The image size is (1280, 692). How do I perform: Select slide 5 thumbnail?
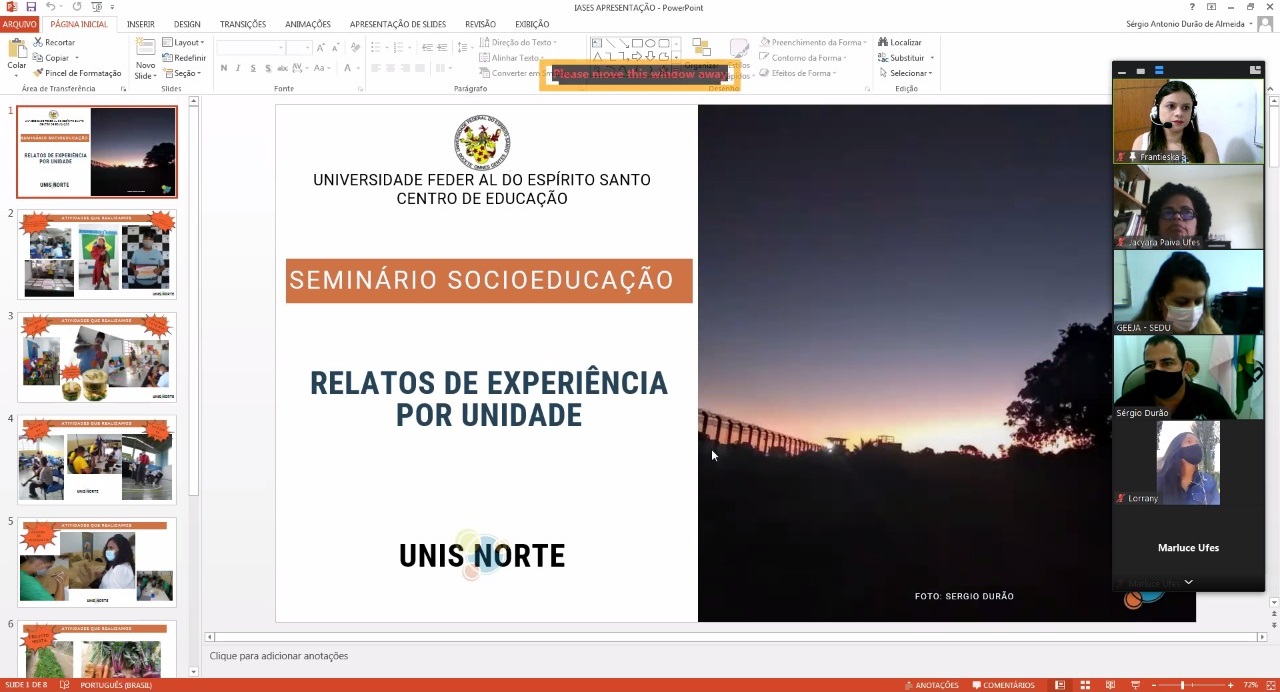pyautogui.click(x=97, y=562)
